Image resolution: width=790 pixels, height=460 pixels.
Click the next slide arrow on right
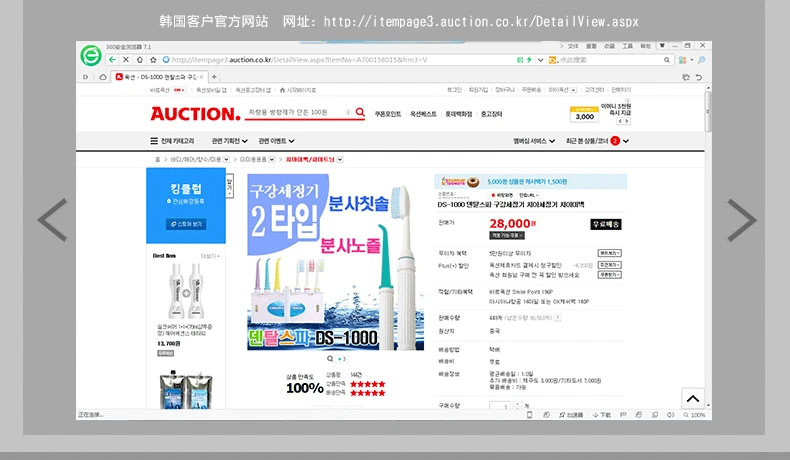point(742,220)
